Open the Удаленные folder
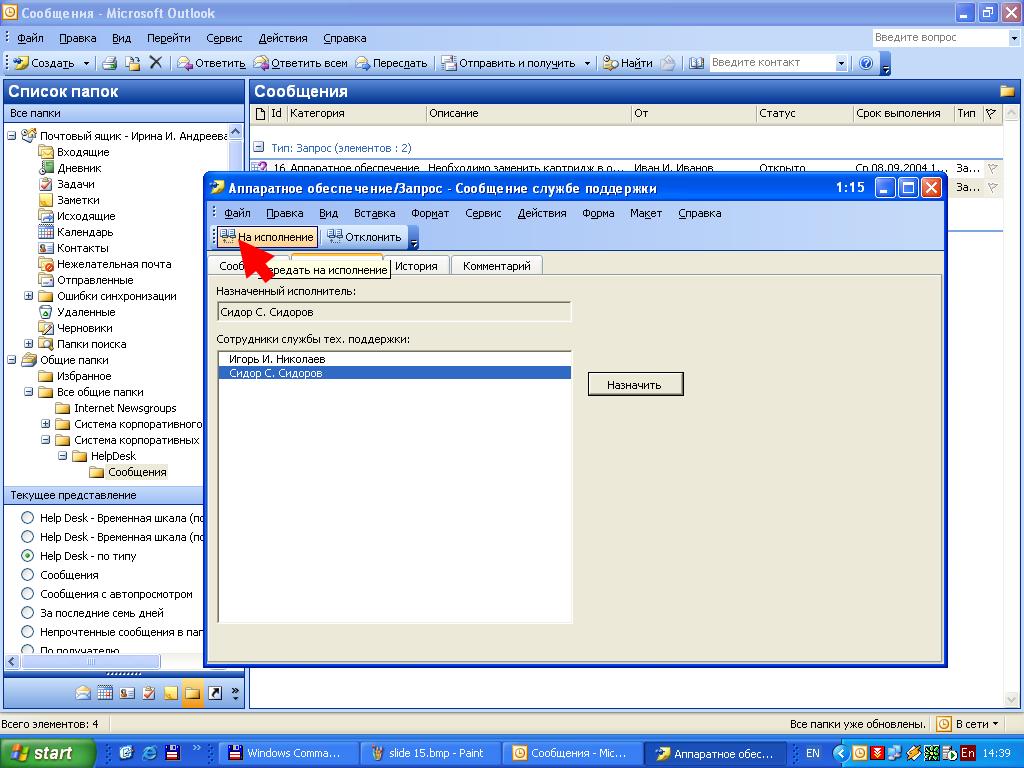This screenshot has height=768, width=1024. click(86, 312)
